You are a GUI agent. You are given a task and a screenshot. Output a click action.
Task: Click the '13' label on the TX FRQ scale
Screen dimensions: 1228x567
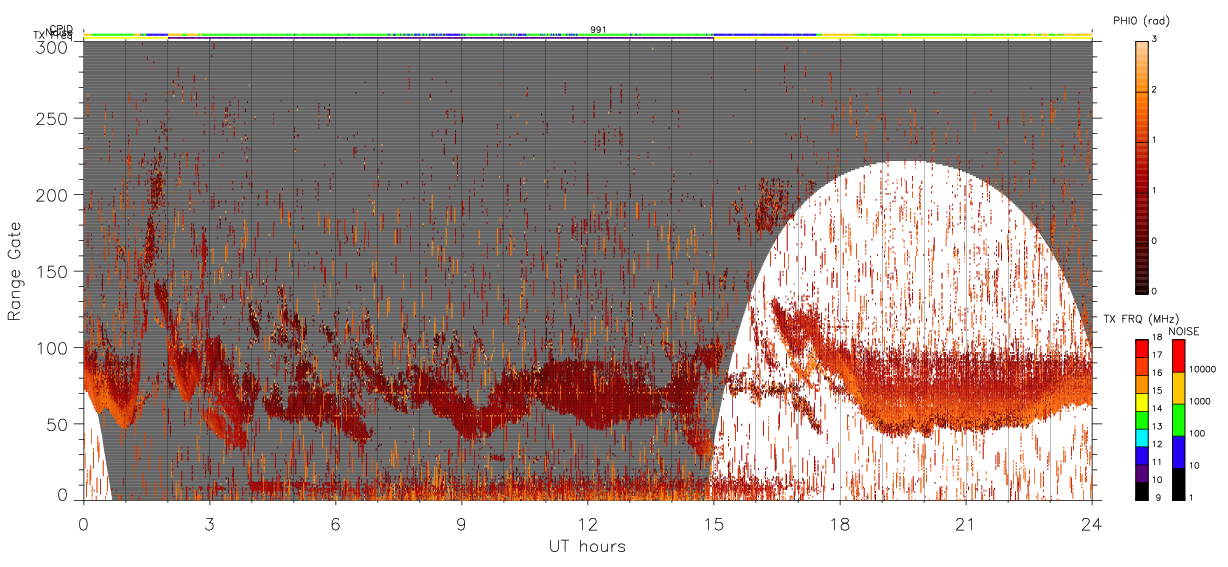pyautogui.click(x=1157, y=427)
